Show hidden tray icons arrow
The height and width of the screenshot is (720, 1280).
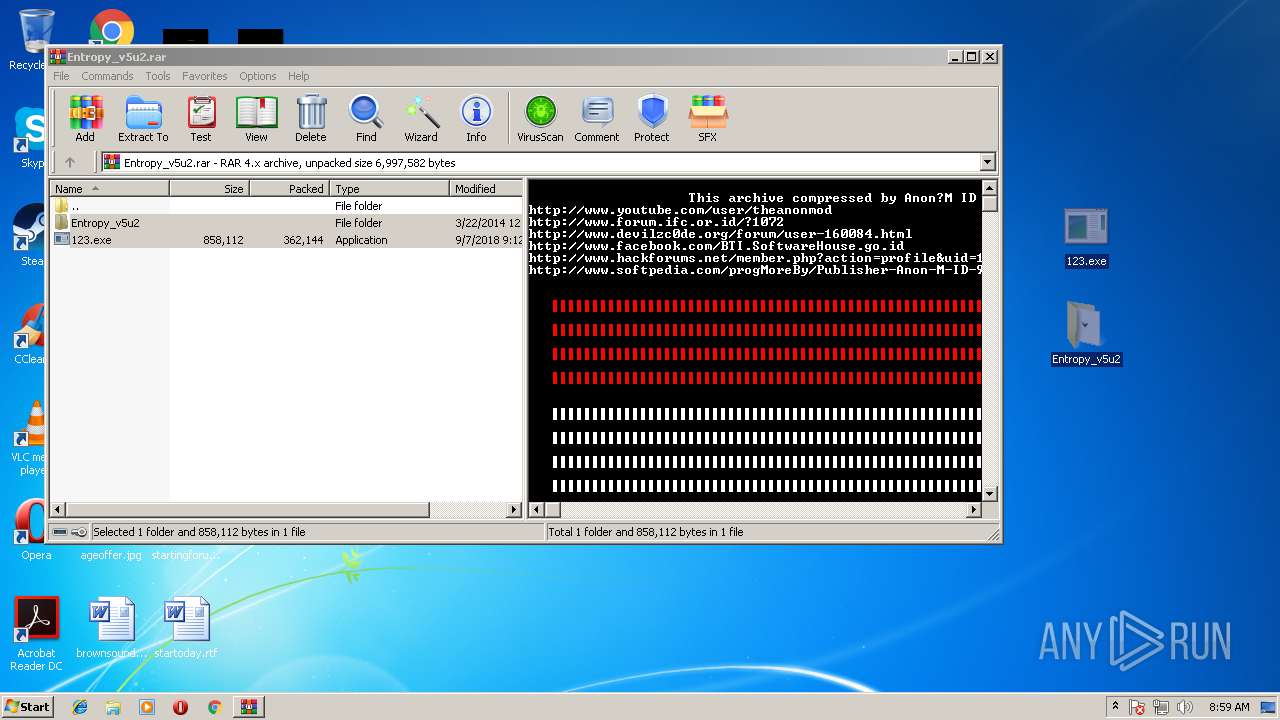pyautogui.click(x=1115, y=707)
